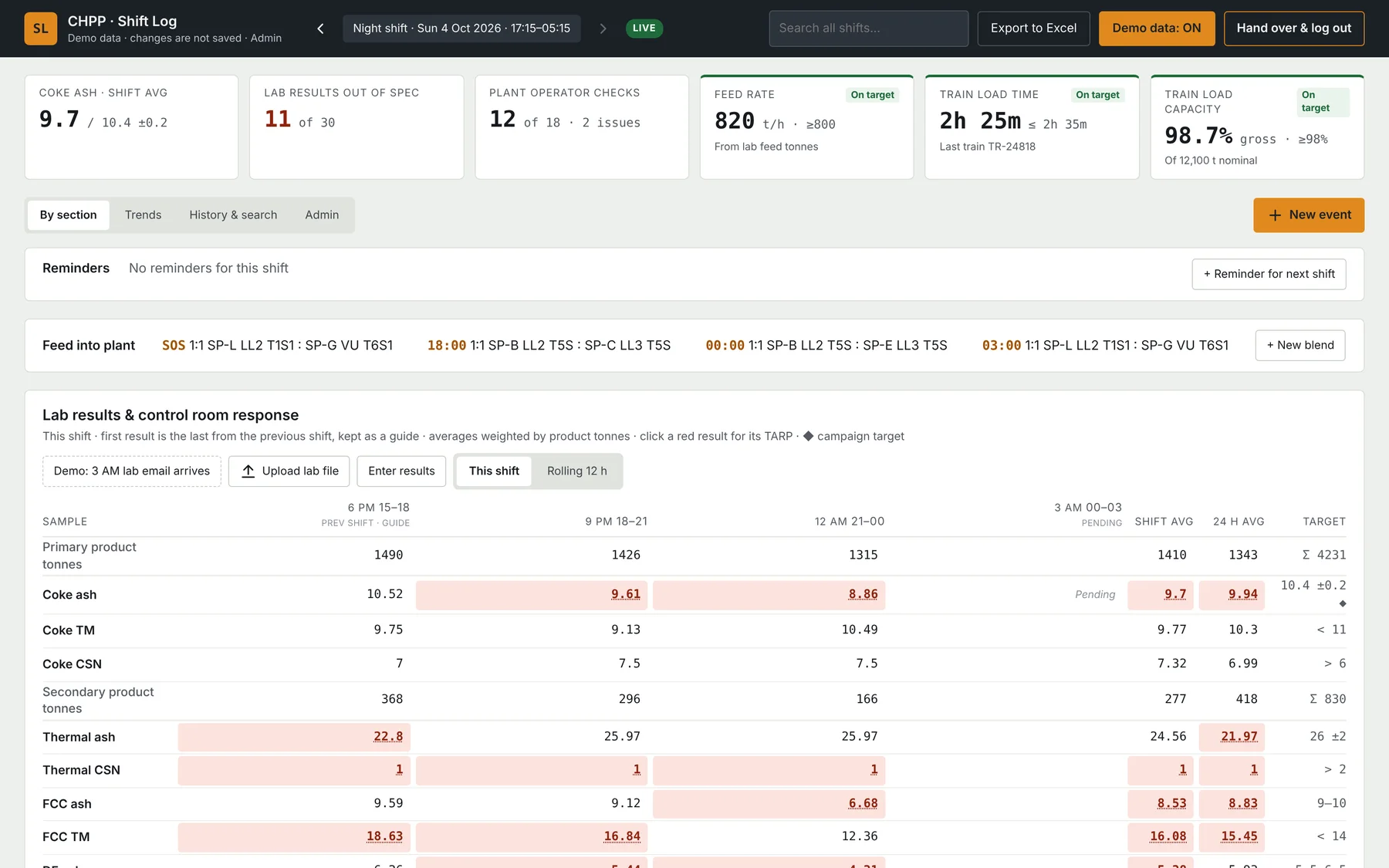Image resolution: width=1389 pixels, height=868 pixels.
Task: Click the upload icon in Upload lab file
Action: (248, 471)
